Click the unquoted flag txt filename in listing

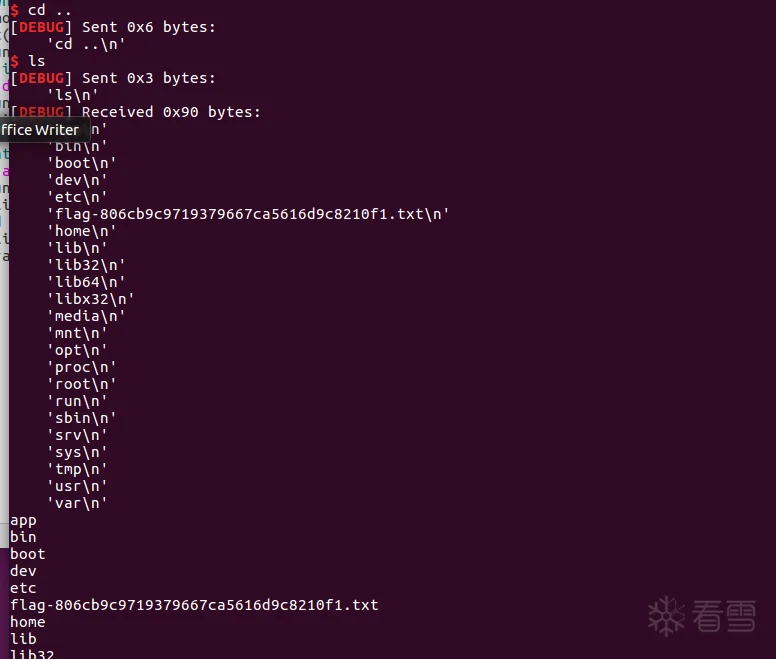194,605
